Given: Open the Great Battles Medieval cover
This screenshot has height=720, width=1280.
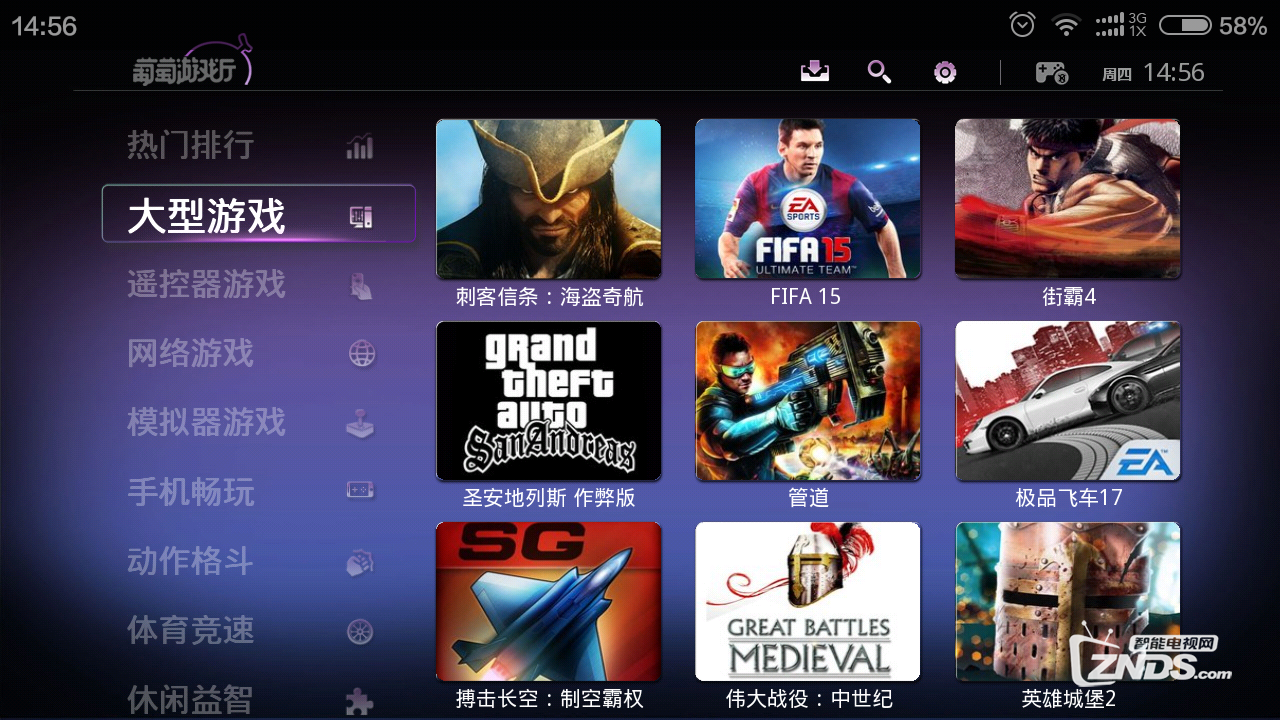Looking at the screenshot, I should 808,602.
